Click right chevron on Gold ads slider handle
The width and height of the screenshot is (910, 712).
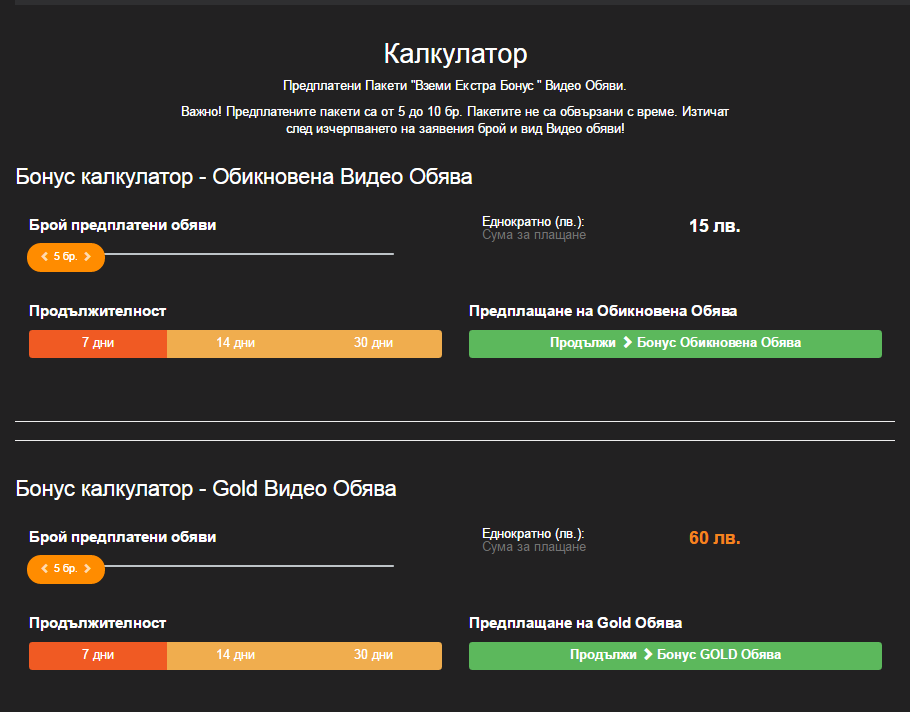88,569
